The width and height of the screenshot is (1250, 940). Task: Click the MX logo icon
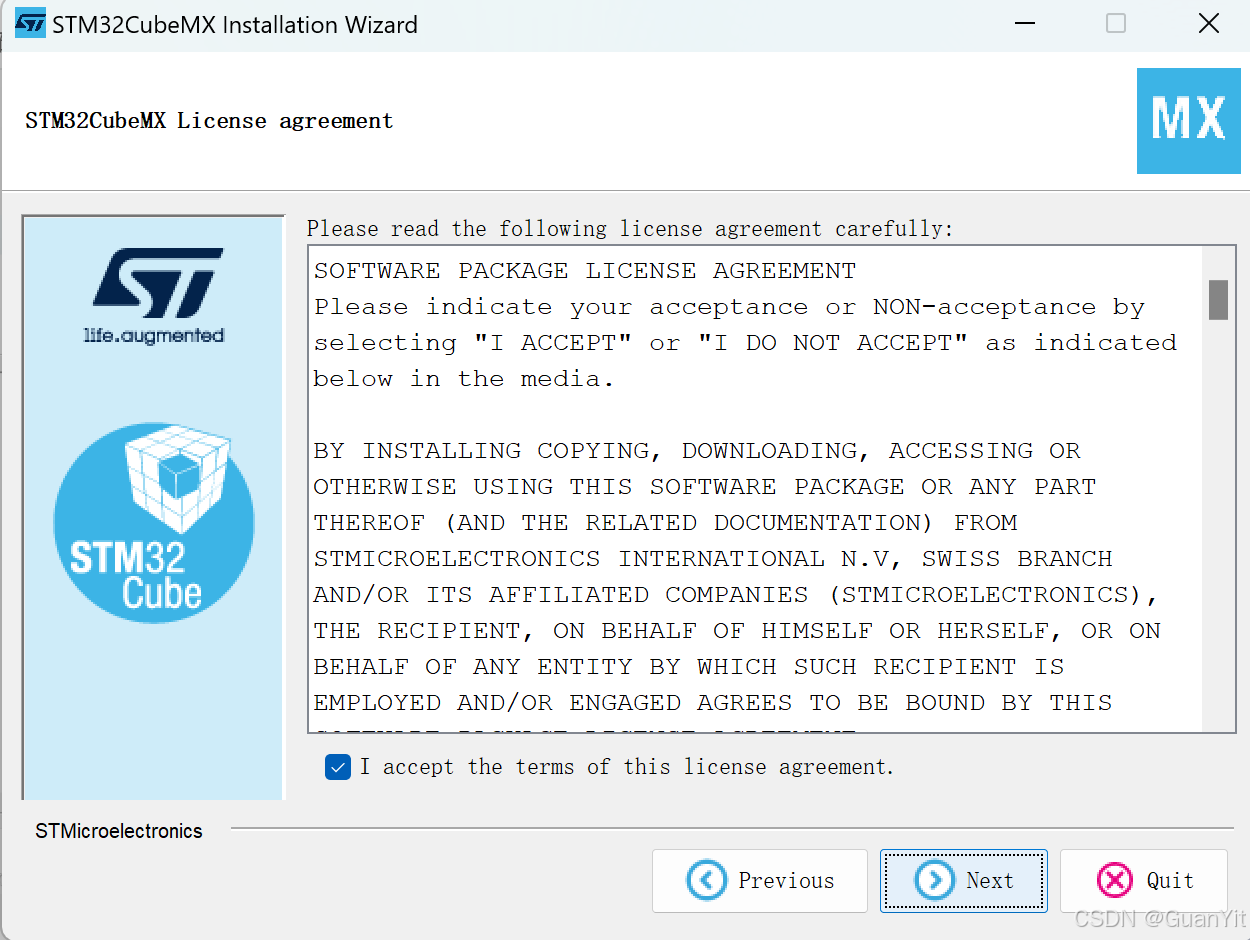pyautogui.click(x=1189, y=121)
